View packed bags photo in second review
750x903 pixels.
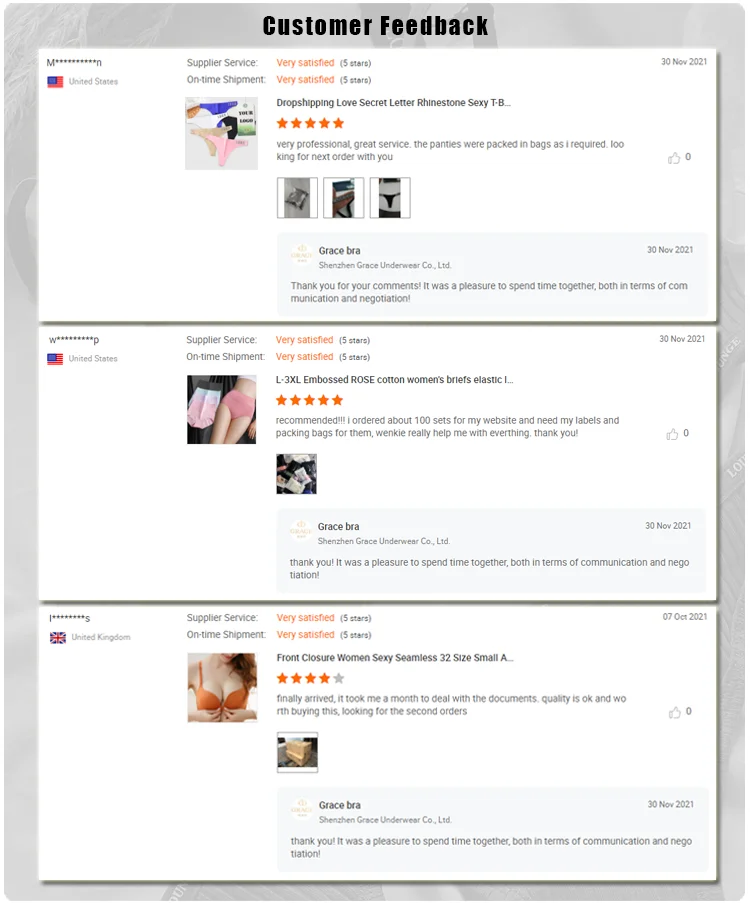296,474
